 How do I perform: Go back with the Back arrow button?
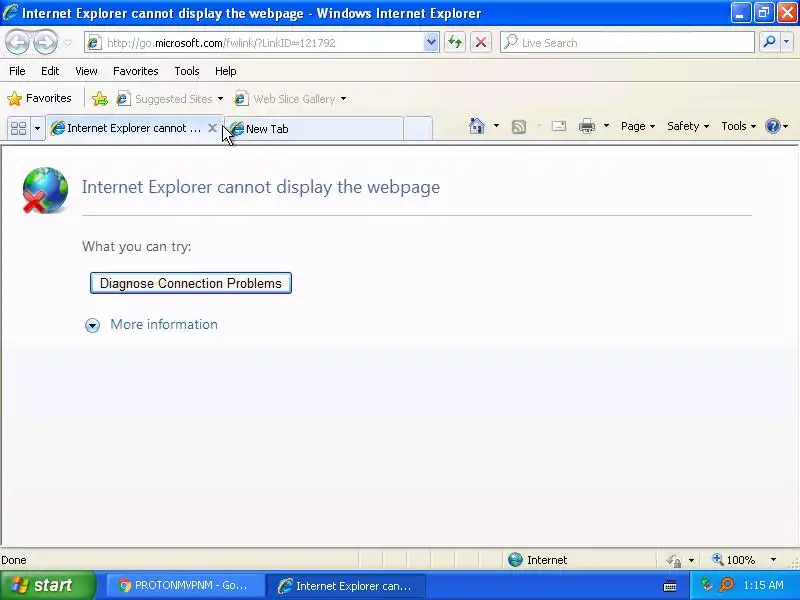[18, 42]
